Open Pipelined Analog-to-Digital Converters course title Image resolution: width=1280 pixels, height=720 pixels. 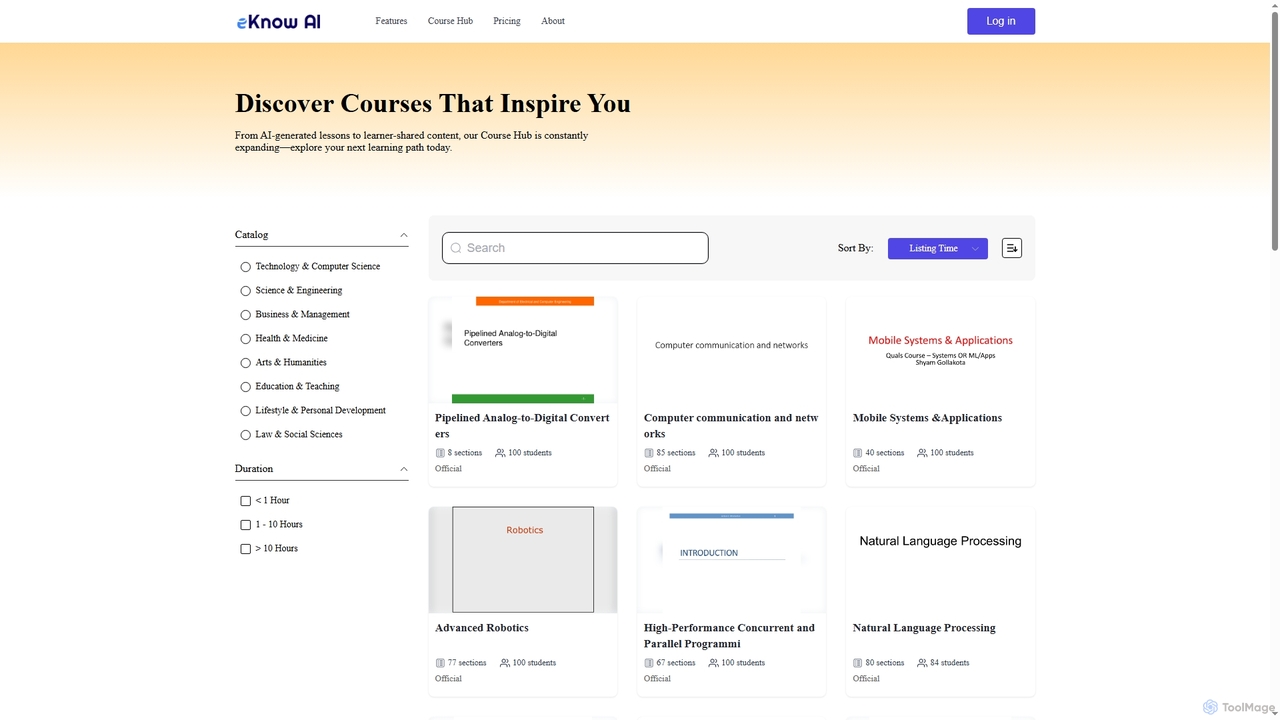[522, 426]
